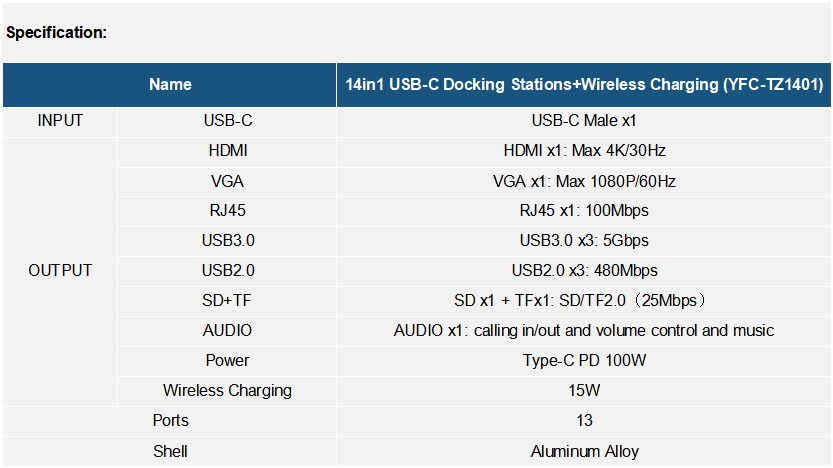
Task: Click the Ports row label
Action: 169,421
